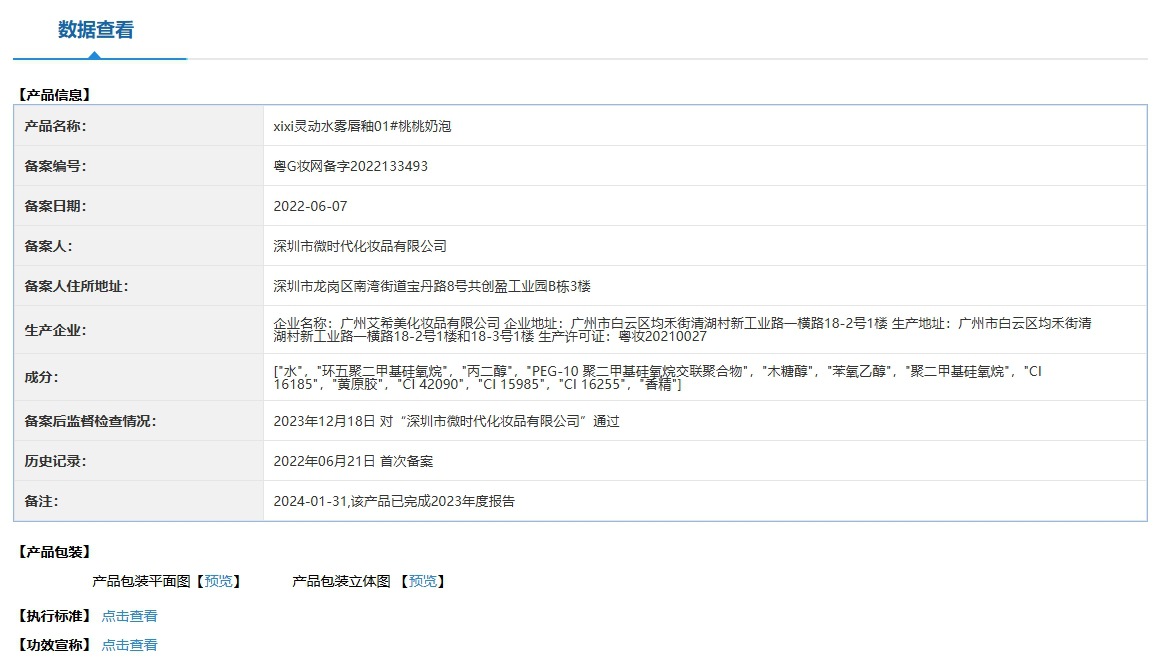This screenshot has width=1159, height=661.
Task: Click the 【执行标准】 label
Action: 55,616
